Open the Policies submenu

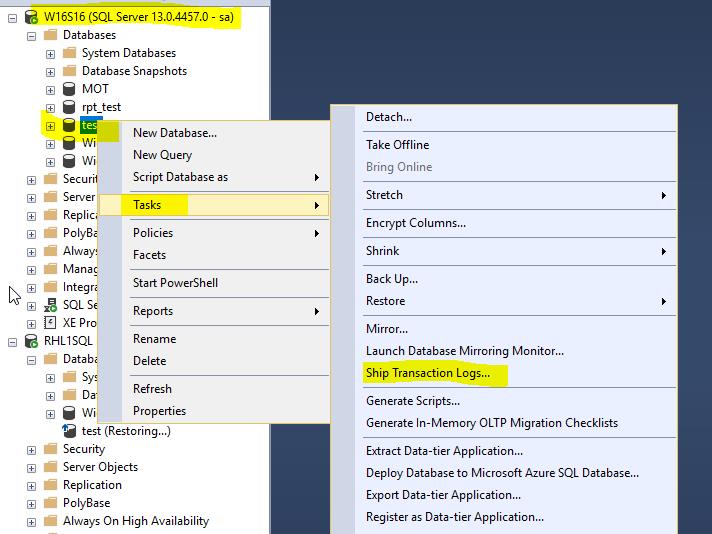[x=213, y=233]
